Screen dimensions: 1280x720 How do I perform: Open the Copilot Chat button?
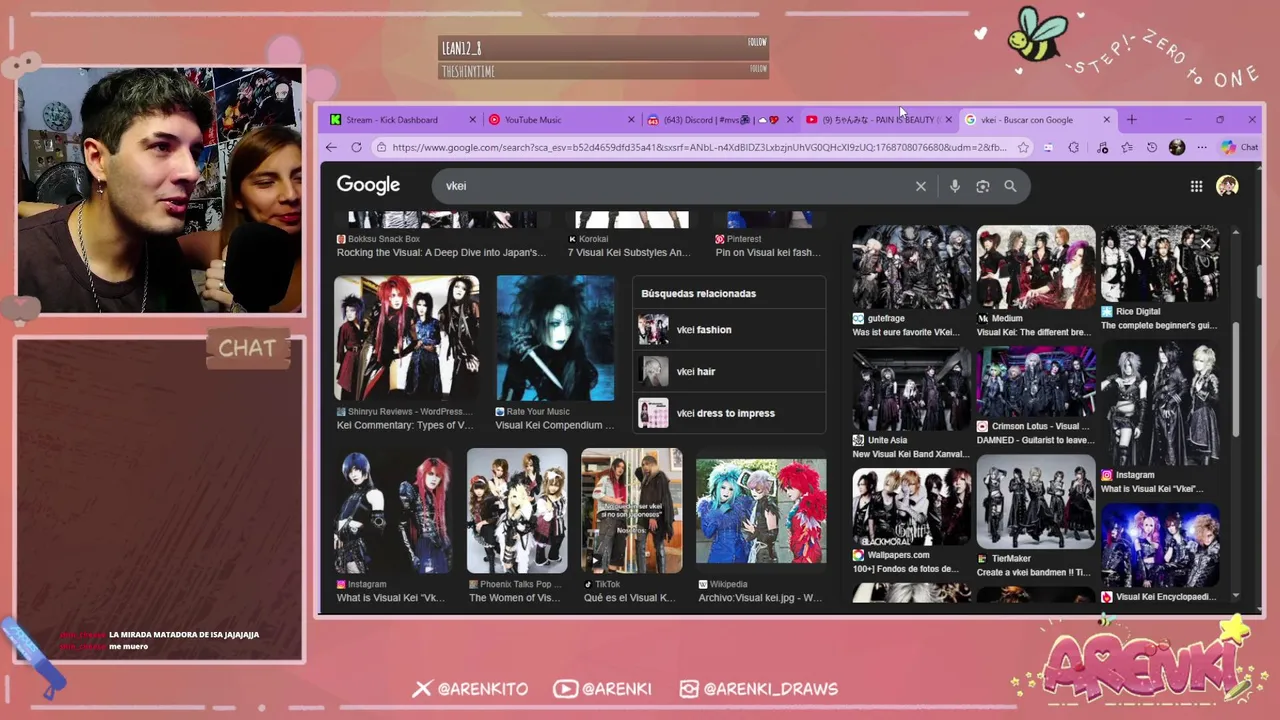[1239, 147]
